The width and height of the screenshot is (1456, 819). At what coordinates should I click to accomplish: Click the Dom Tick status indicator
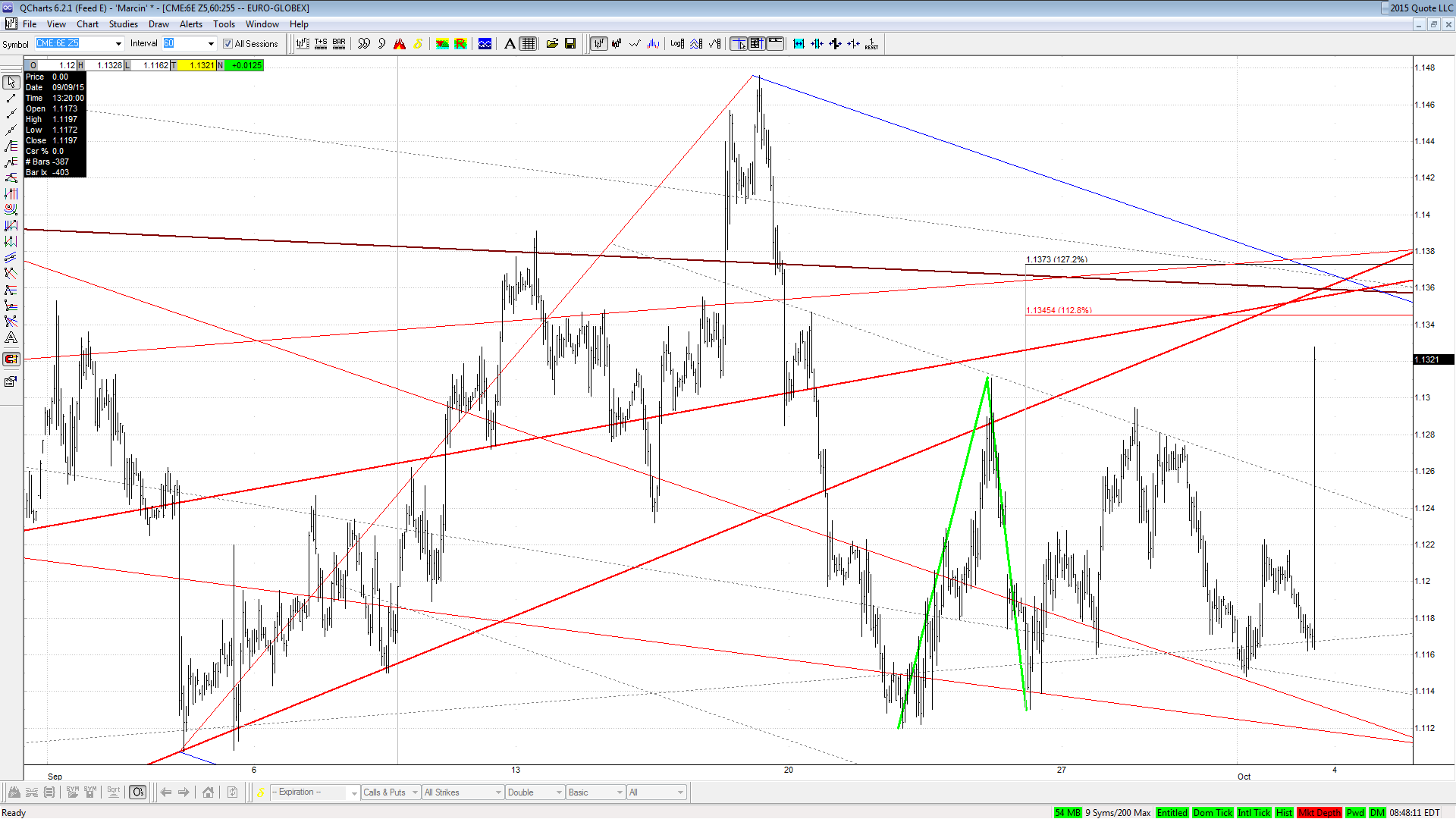pos(1213,813)
